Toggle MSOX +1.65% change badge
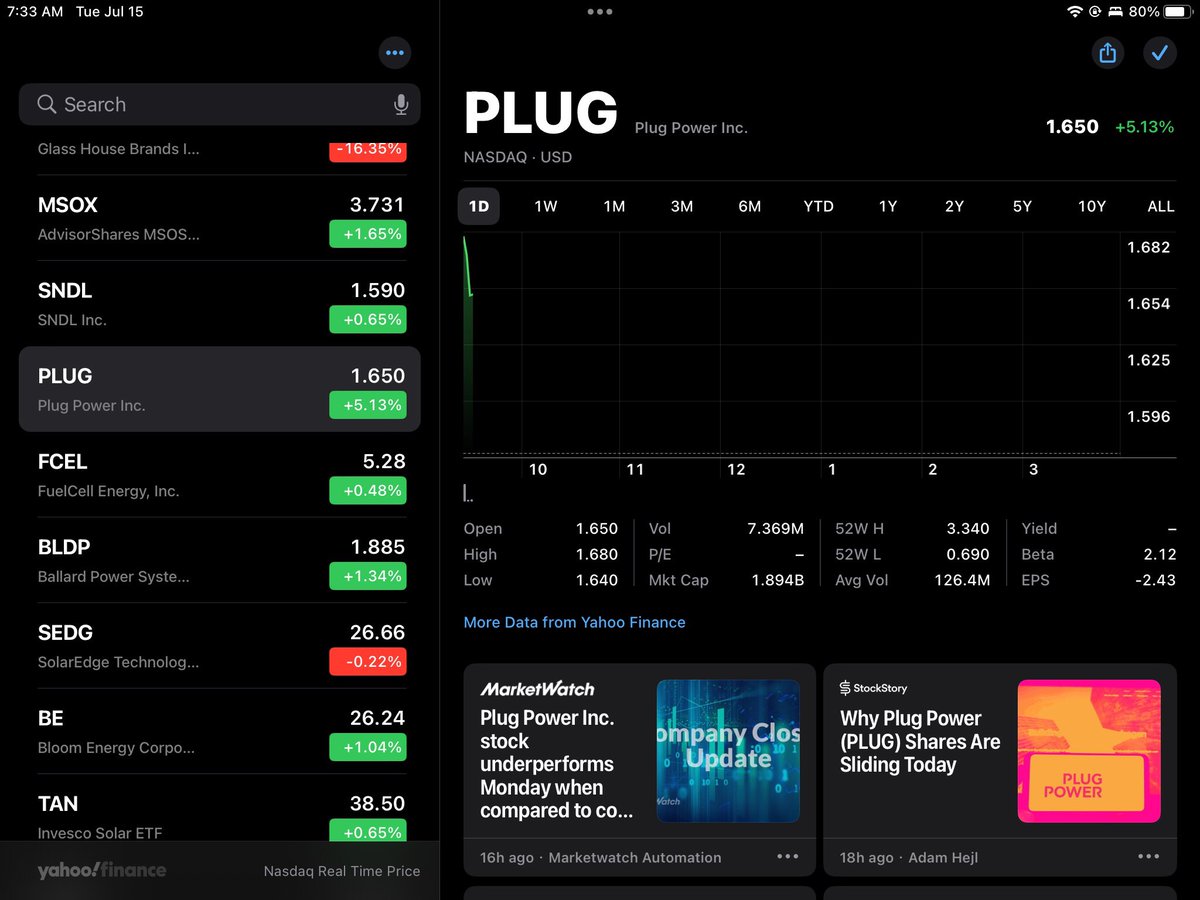This screenshot has width=1200, height=900. pos(368,234)
